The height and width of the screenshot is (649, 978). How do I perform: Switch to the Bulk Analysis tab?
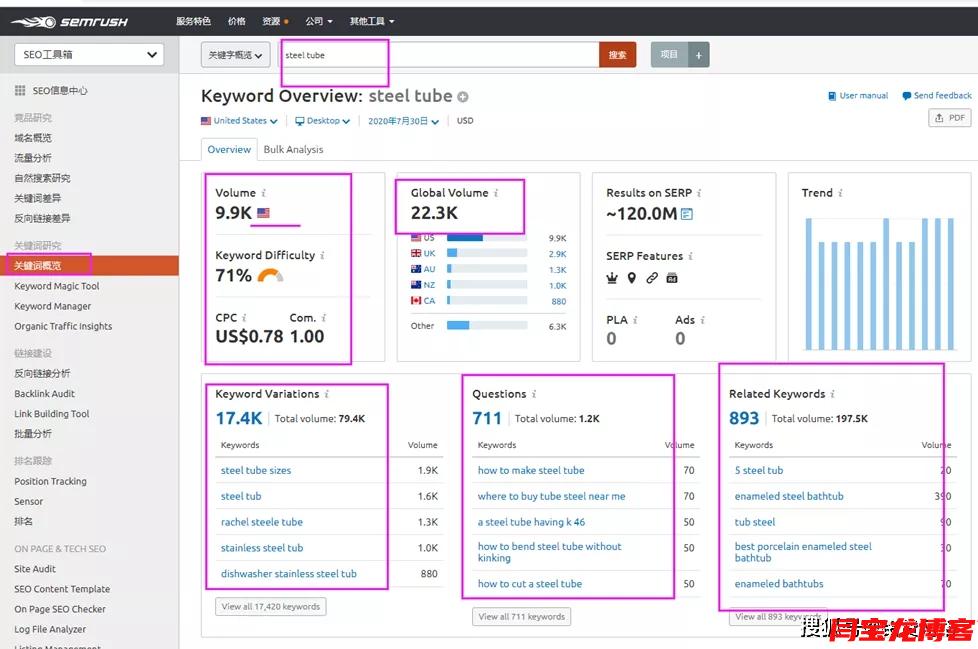tap(293, 150)
